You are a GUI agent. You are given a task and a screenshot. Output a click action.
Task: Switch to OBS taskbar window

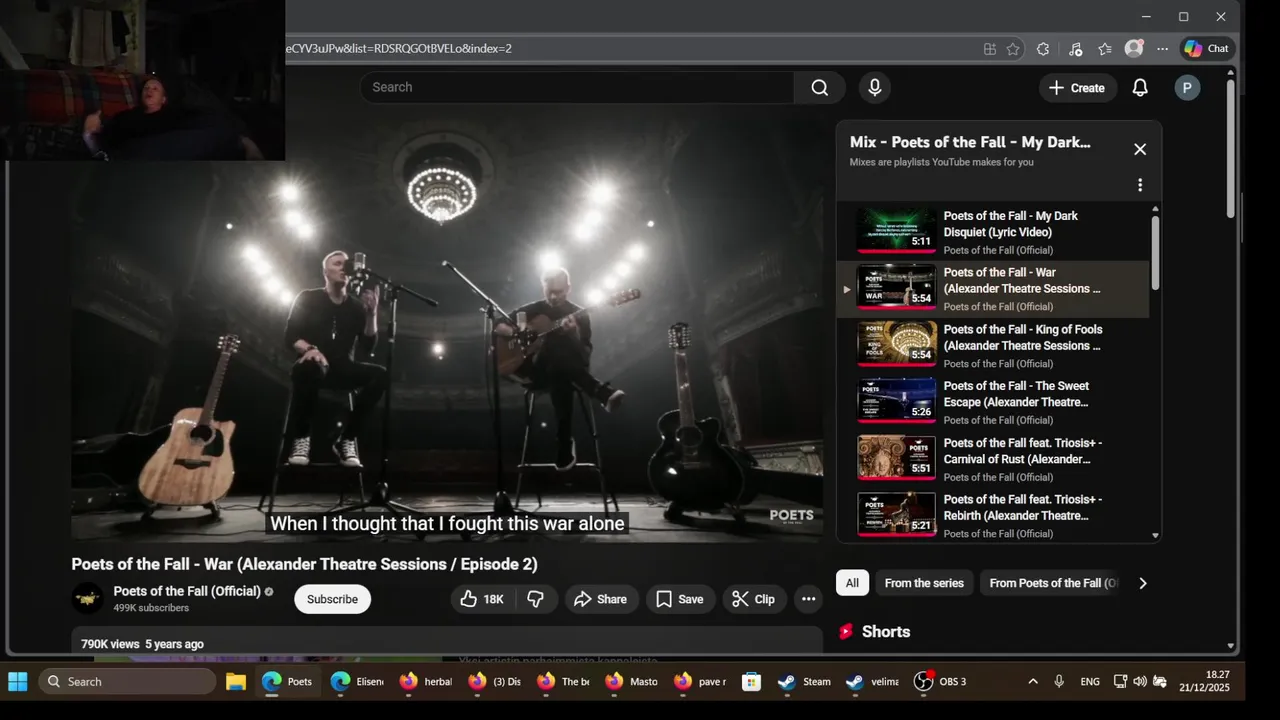click(941, 682)
